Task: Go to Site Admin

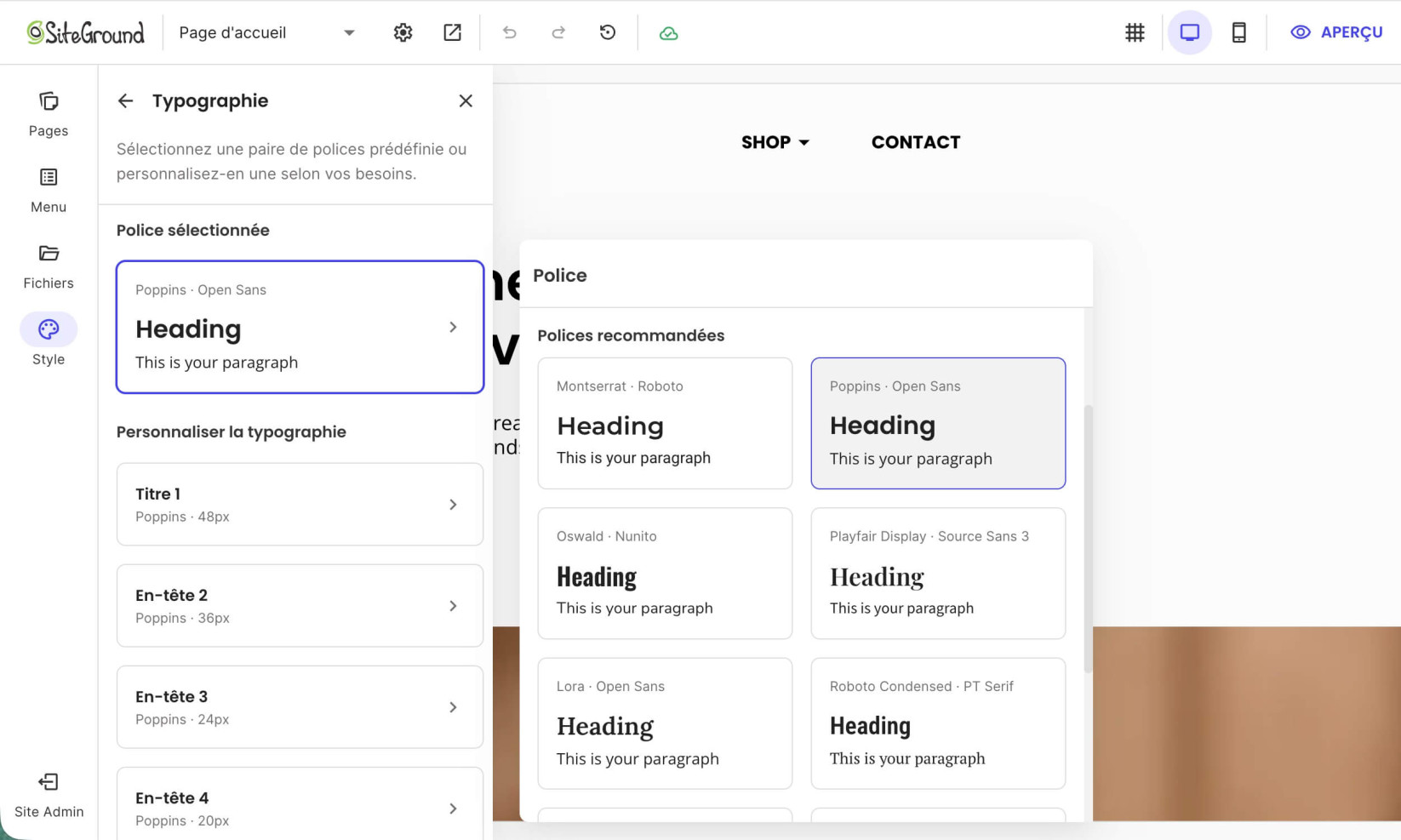Action: pyautogui.click(x=49, y=796)
